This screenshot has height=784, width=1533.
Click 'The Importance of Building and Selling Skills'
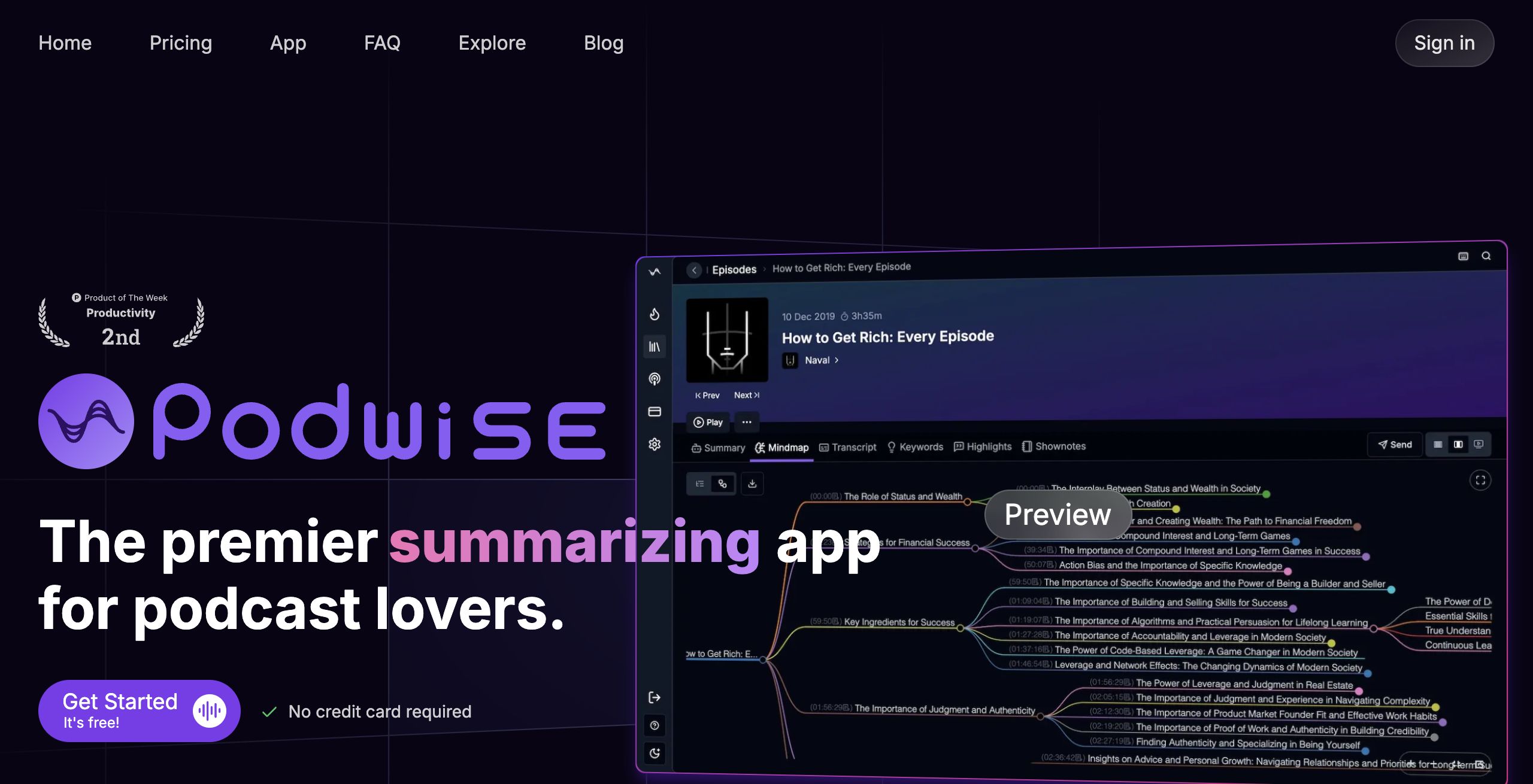(x=1171, y=602)
